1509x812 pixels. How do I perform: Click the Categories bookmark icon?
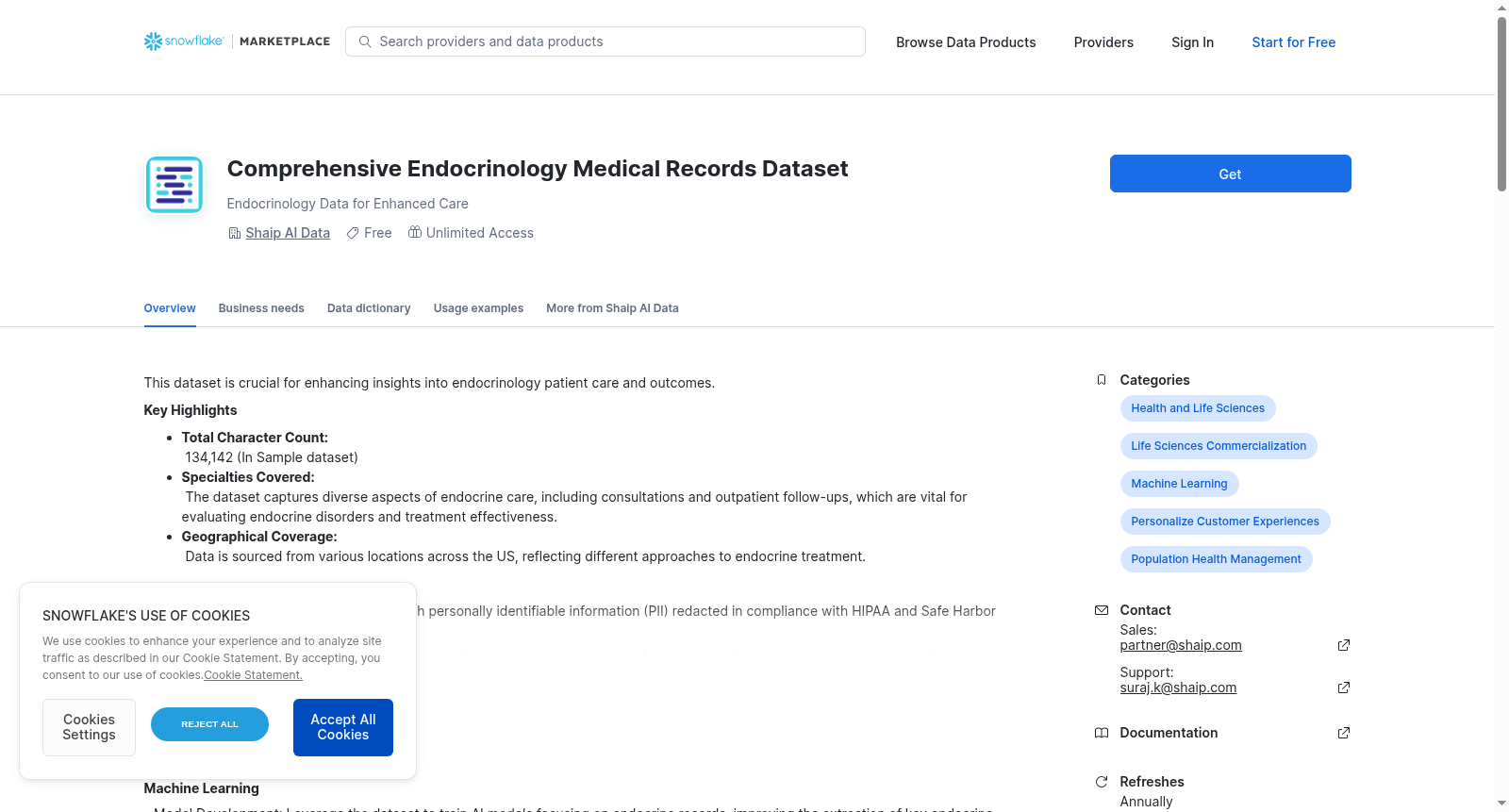click(1102, 380)
